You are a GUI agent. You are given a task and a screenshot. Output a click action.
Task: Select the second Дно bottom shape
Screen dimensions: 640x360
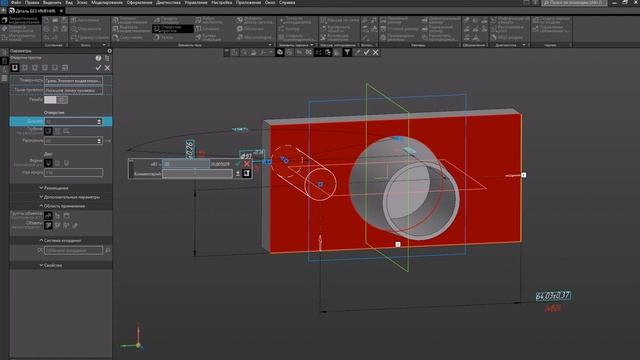[x=58, y=163]
